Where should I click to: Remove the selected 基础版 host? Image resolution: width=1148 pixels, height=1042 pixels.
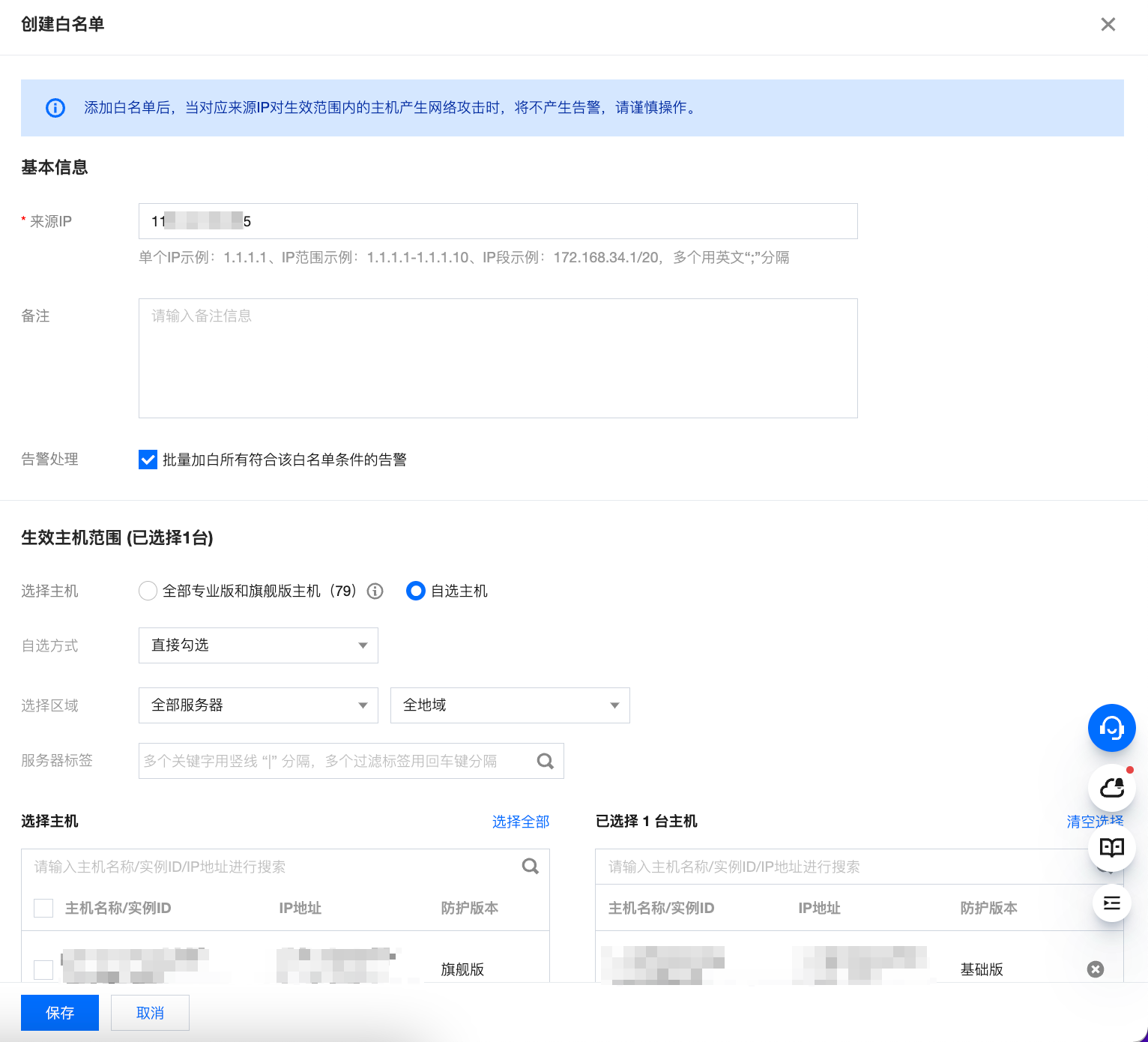(x=1096, y=969)
